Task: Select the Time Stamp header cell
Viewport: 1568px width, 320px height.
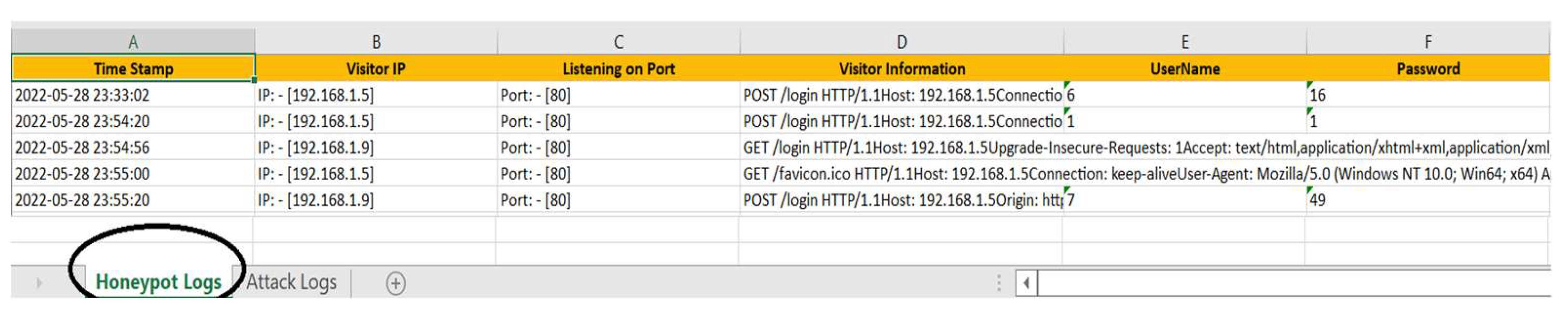Action: tap(133, 69)
